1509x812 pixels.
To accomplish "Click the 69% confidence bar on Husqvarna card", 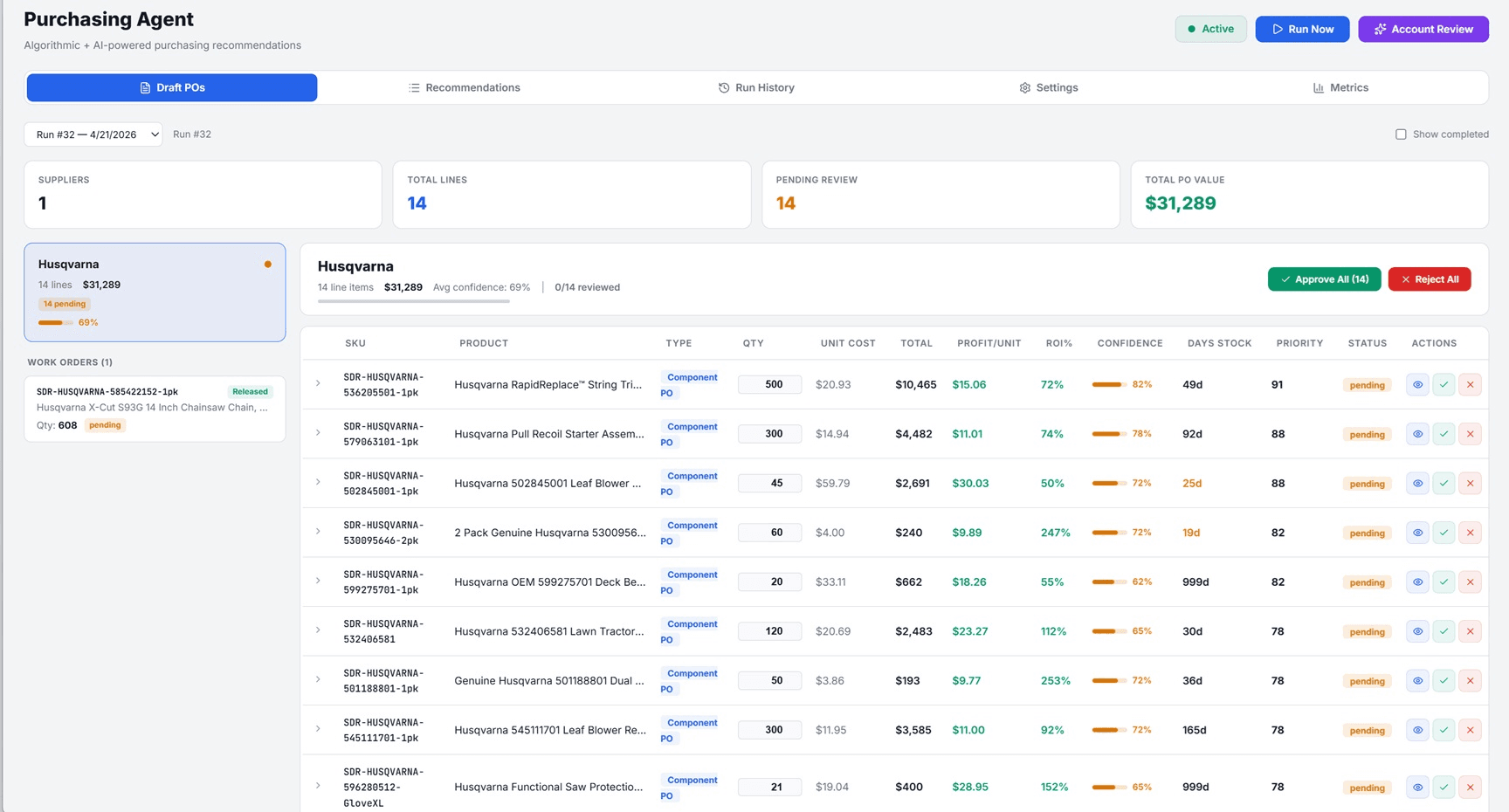I will coord(56,322).
